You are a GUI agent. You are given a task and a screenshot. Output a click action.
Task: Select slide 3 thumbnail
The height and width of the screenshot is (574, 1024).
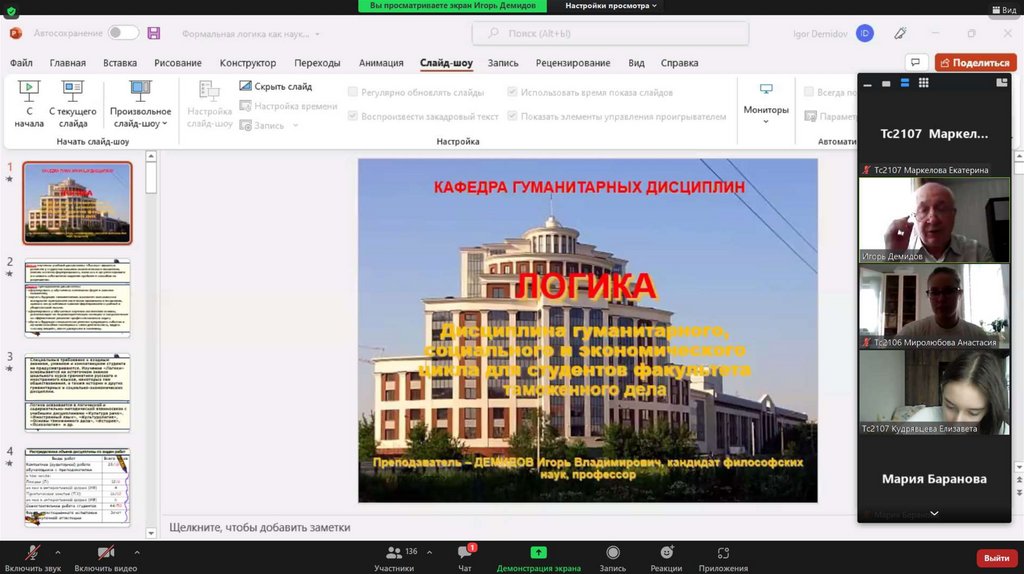pyautogui.click(x=77, y=392)
